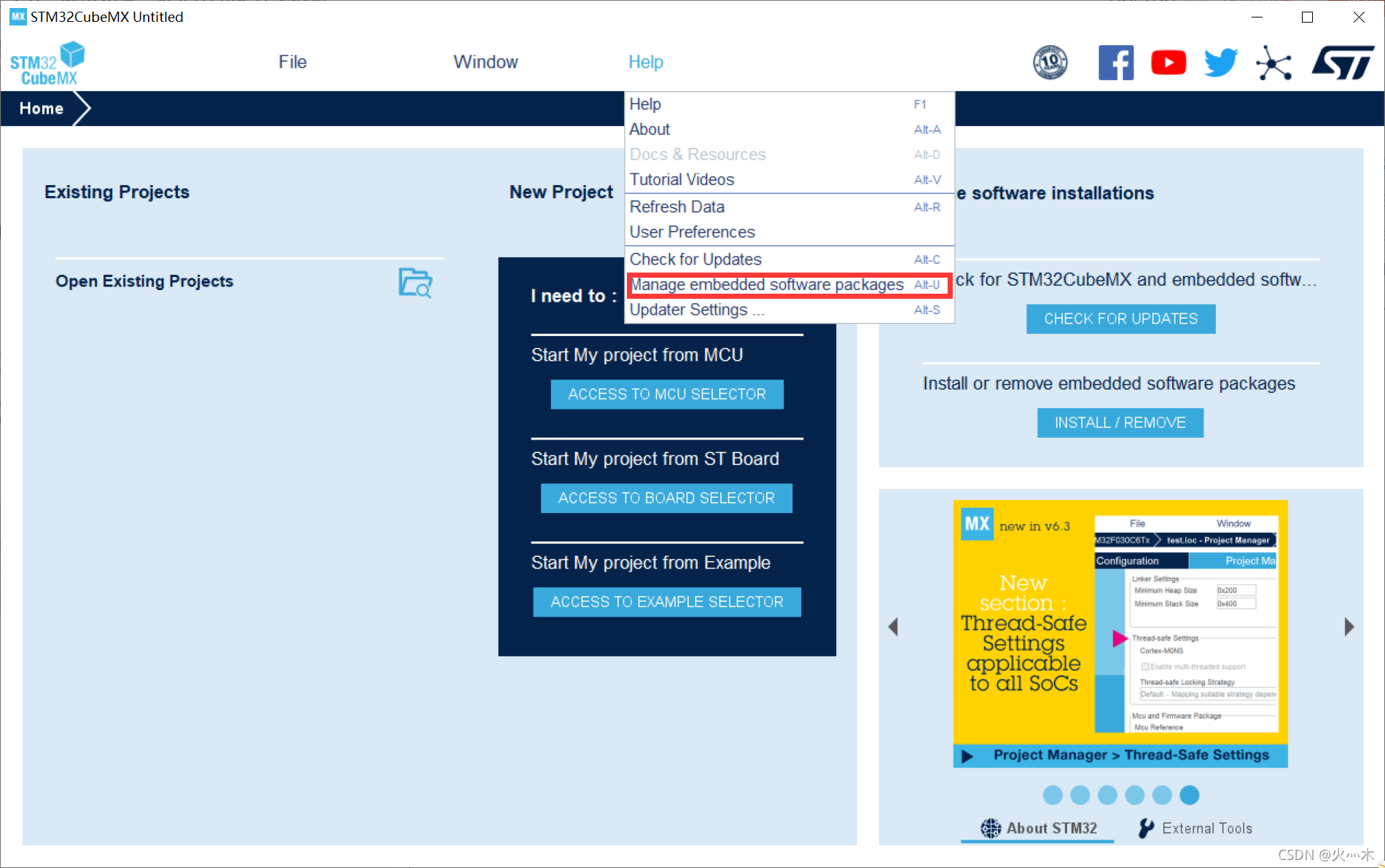Open the Facebook icon link
1385x868 pixels.
click(x=1116, y=63)
